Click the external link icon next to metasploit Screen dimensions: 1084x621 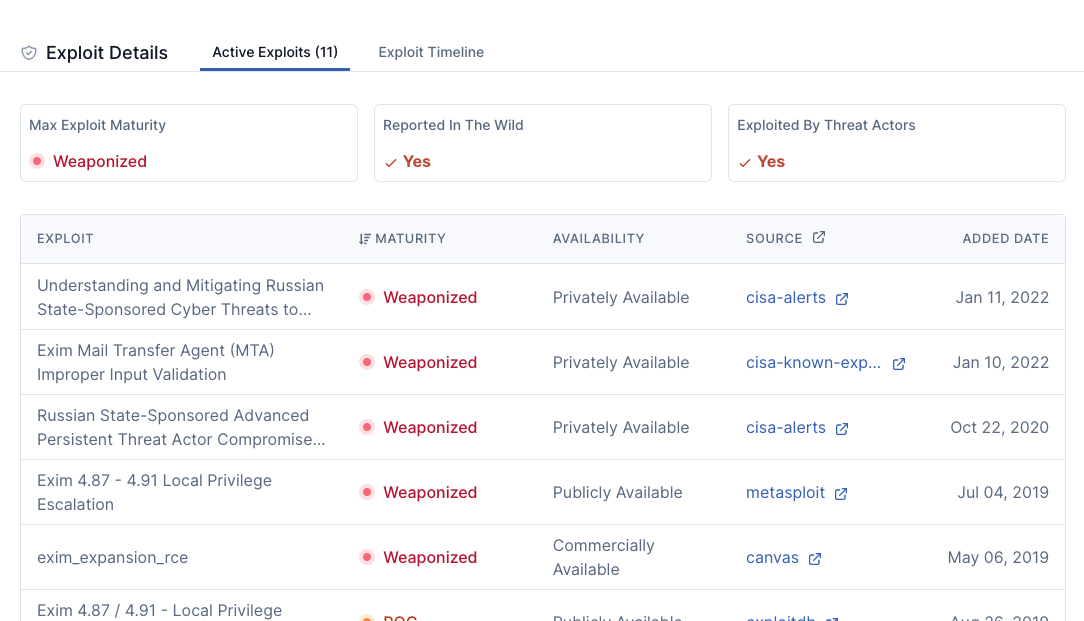pyautogui.click(x=841, y=494)
